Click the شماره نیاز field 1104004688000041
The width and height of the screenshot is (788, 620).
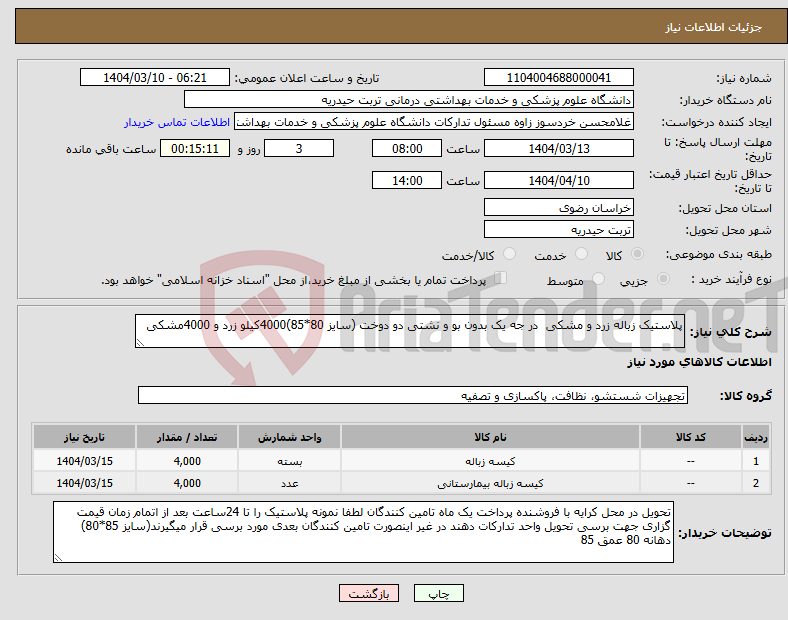point(558,77)
